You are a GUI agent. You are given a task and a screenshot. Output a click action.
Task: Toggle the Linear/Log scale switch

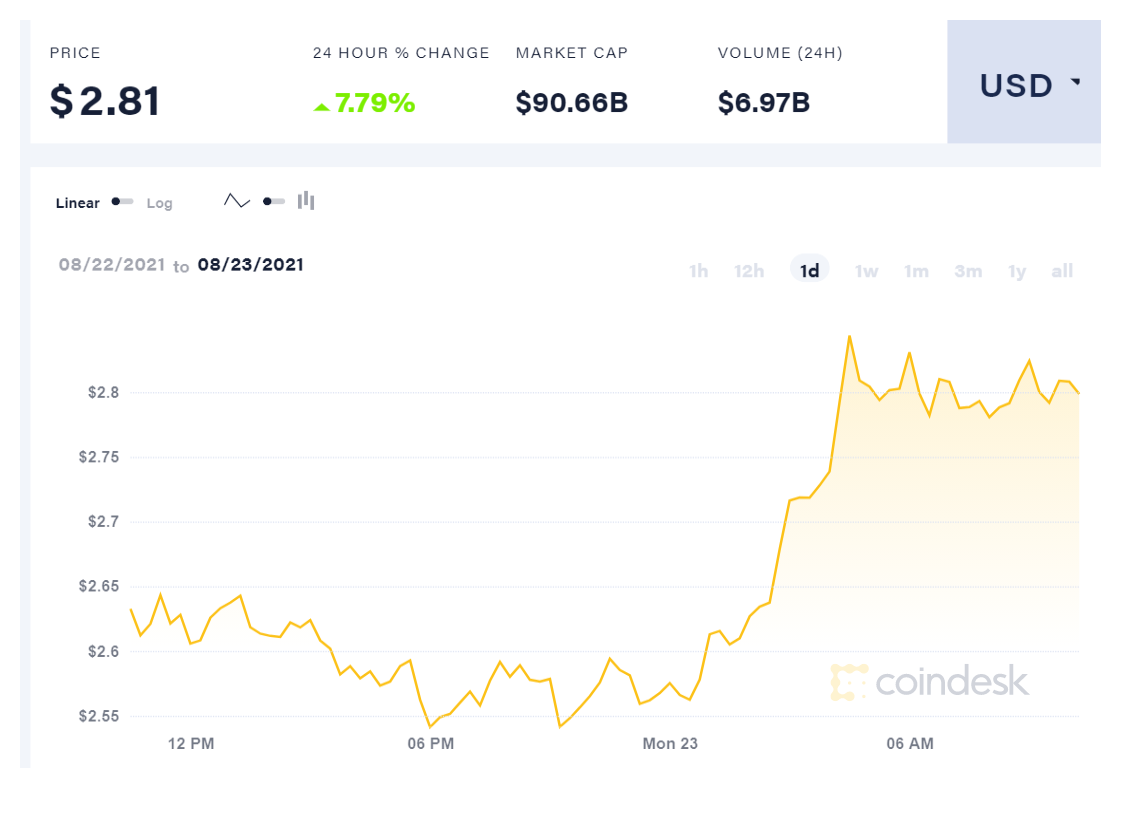coord(123,202)
